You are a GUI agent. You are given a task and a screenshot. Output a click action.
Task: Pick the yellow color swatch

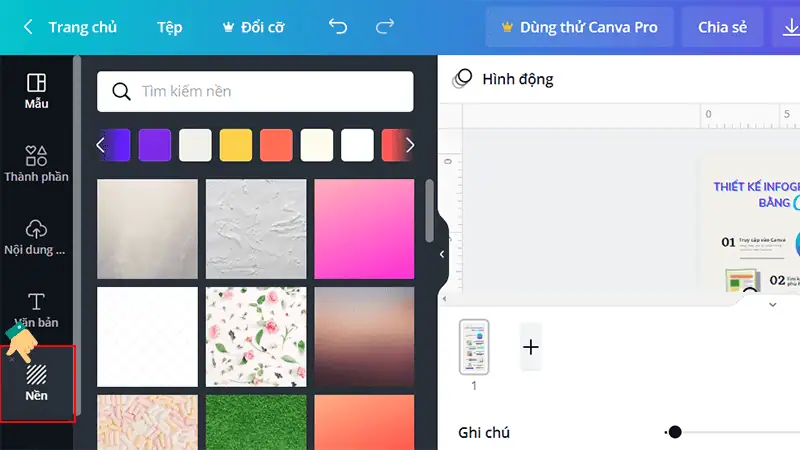click(236, 145)
